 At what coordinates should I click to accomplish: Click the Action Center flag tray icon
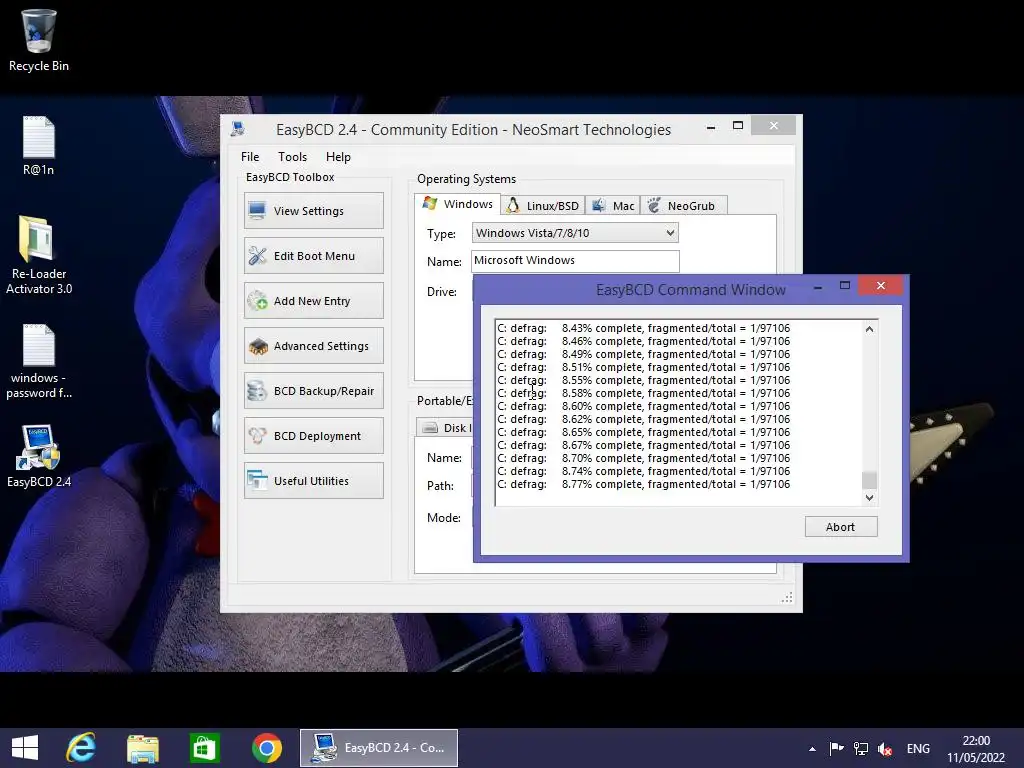coord(837,748)
